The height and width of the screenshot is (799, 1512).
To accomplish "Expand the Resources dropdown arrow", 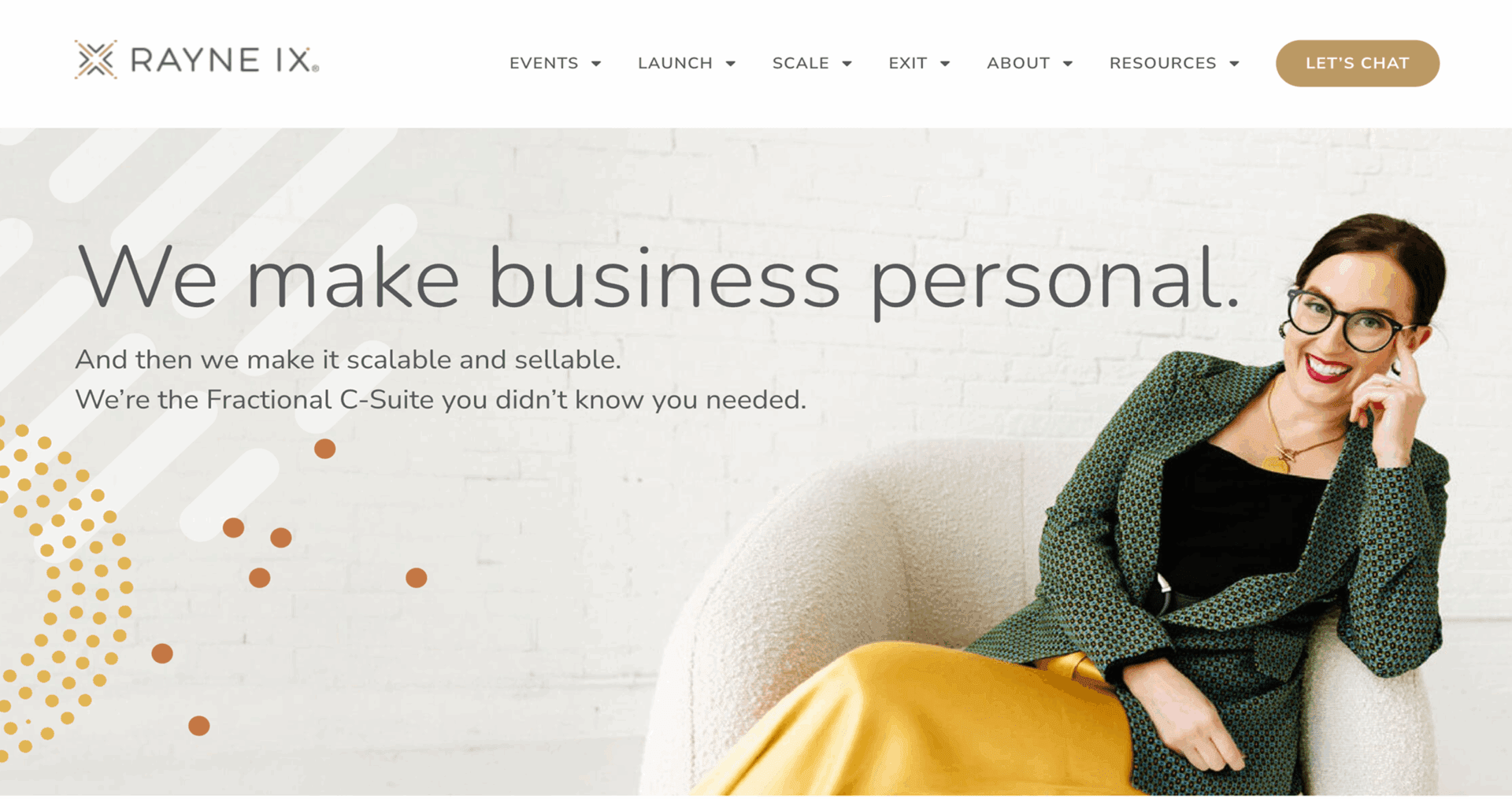I will 1234,64.
